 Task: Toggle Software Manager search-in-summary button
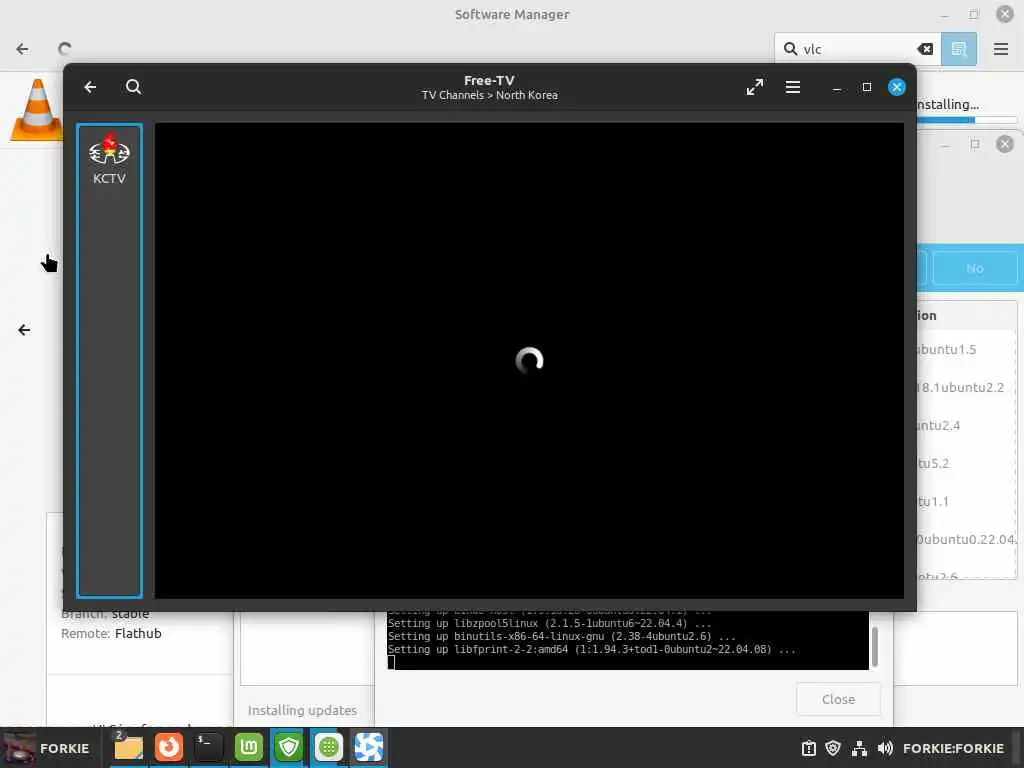pyautogui.click(x=959, y=49)
